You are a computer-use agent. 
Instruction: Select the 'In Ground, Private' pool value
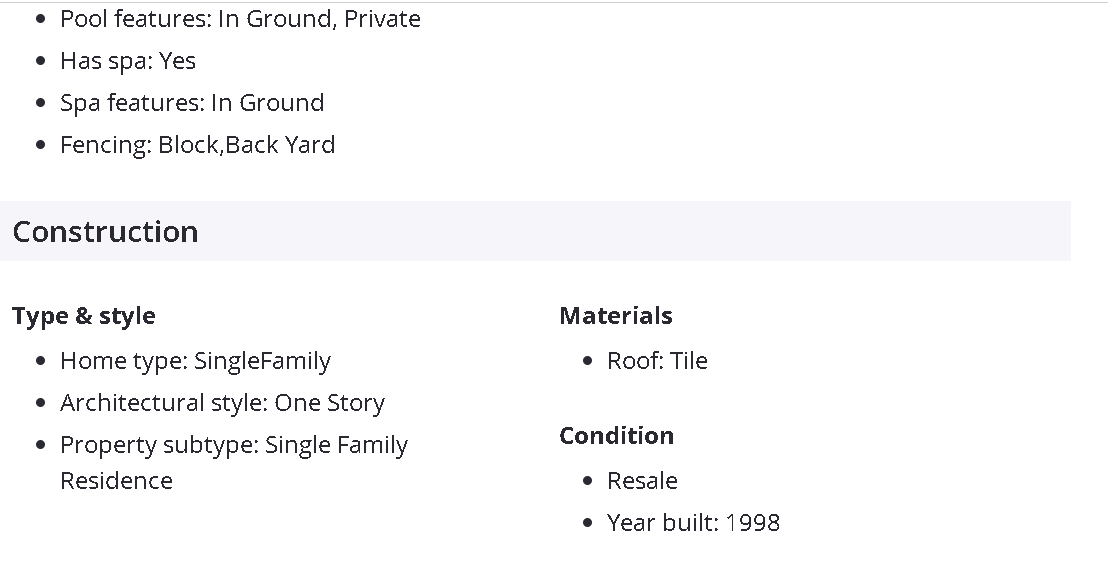[x=319, y=19]
